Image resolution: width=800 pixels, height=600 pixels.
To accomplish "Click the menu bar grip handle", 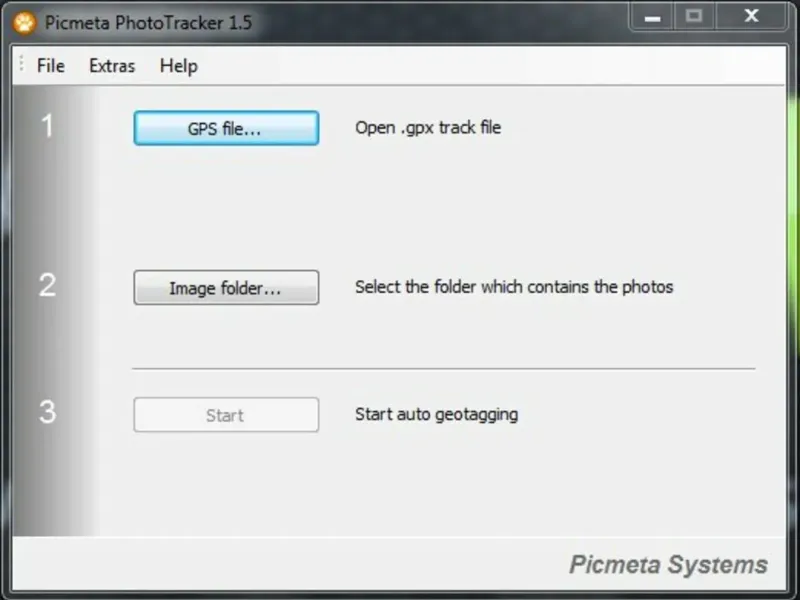I will [21, 66].
